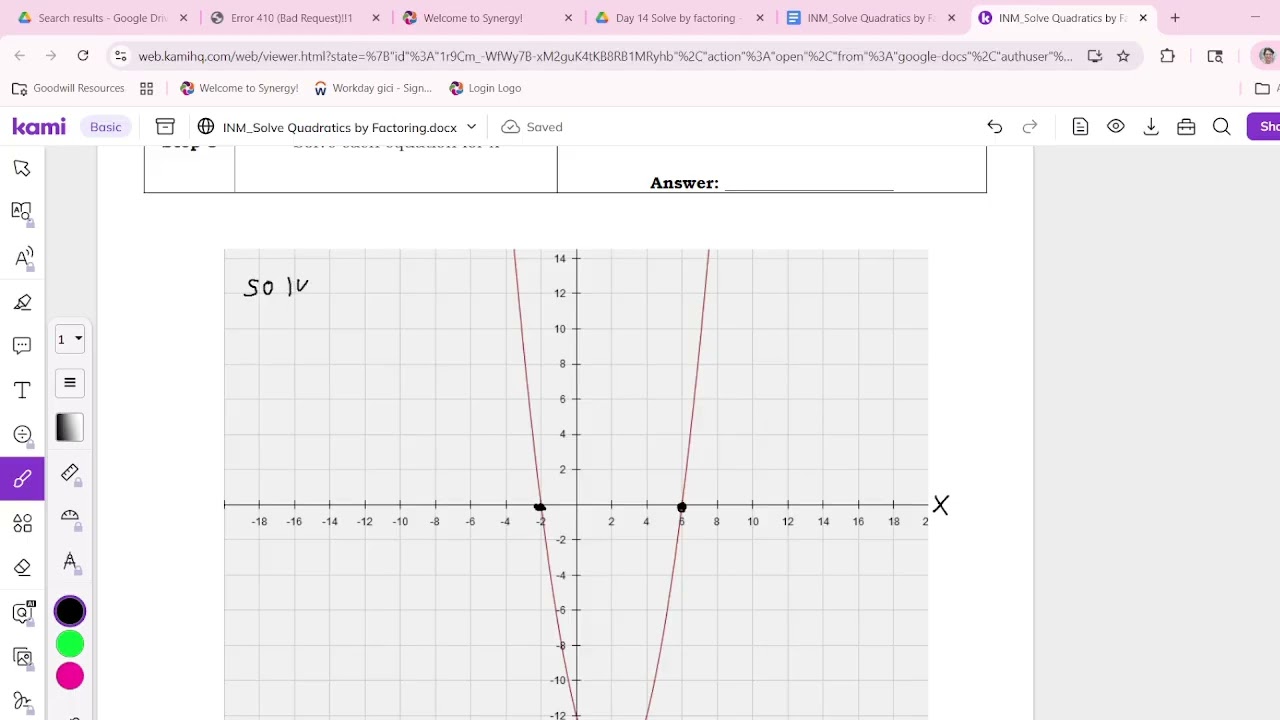1280x720 pixels.
Task: Open the tab search icon
Action: click(x=1215, y=56)
